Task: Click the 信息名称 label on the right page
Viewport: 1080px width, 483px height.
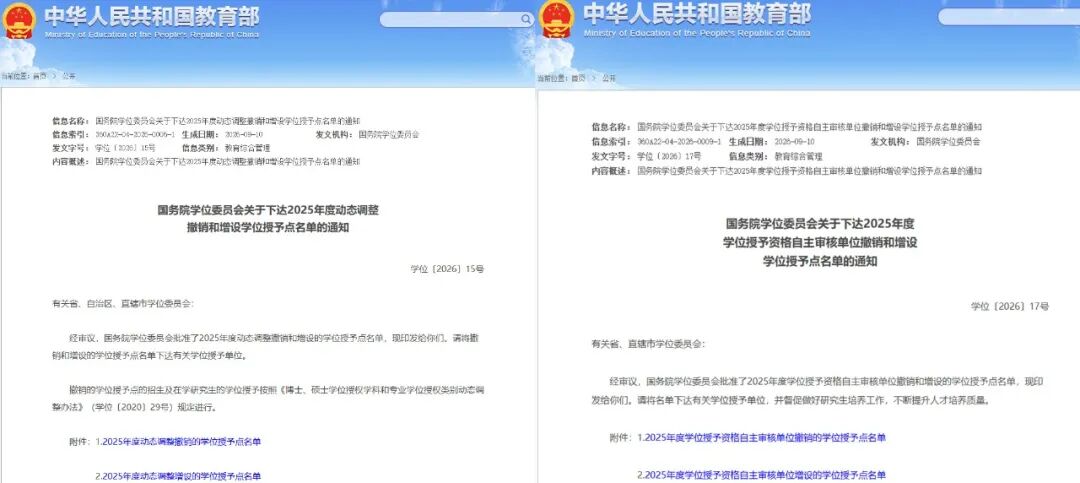Action: coord(612,127)
